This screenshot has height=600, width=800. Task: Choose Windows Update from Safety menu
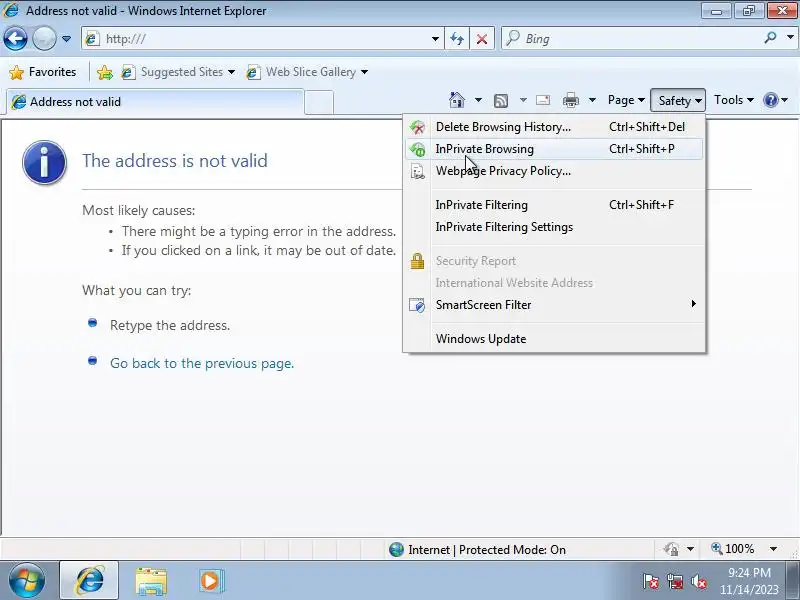554,339
